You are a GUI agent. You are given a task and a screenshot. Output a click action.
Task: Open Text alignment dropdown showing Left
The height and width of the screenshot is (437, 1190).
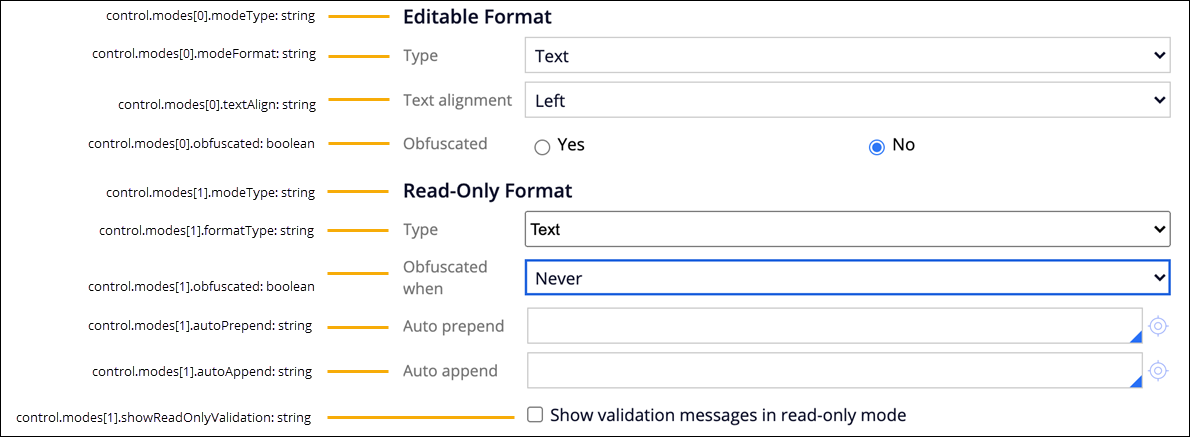point(846,100)
